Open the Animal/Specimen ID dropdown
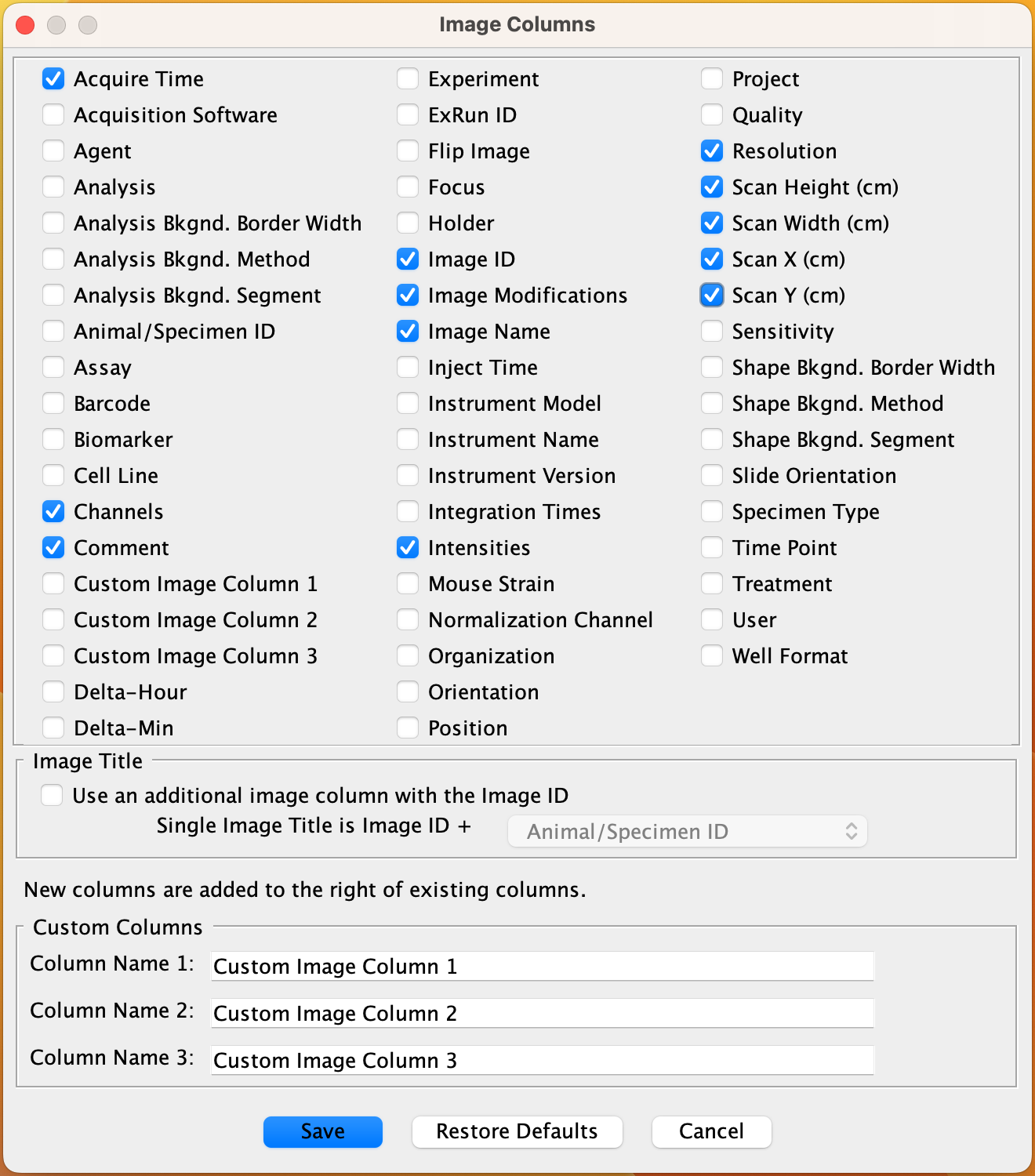This screenshot has width=1035, height=1176. (x=688, y=832)
